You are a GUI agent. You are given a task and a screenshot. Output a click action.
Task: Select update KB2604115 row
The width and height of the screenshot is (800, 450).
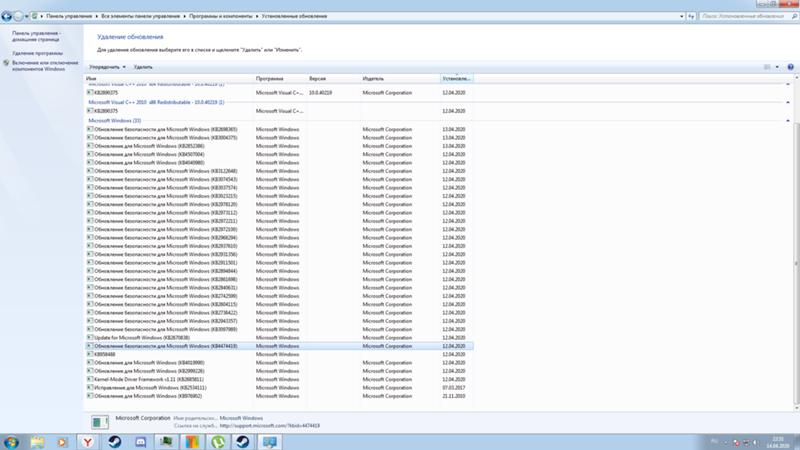click(x=279, y=305)
